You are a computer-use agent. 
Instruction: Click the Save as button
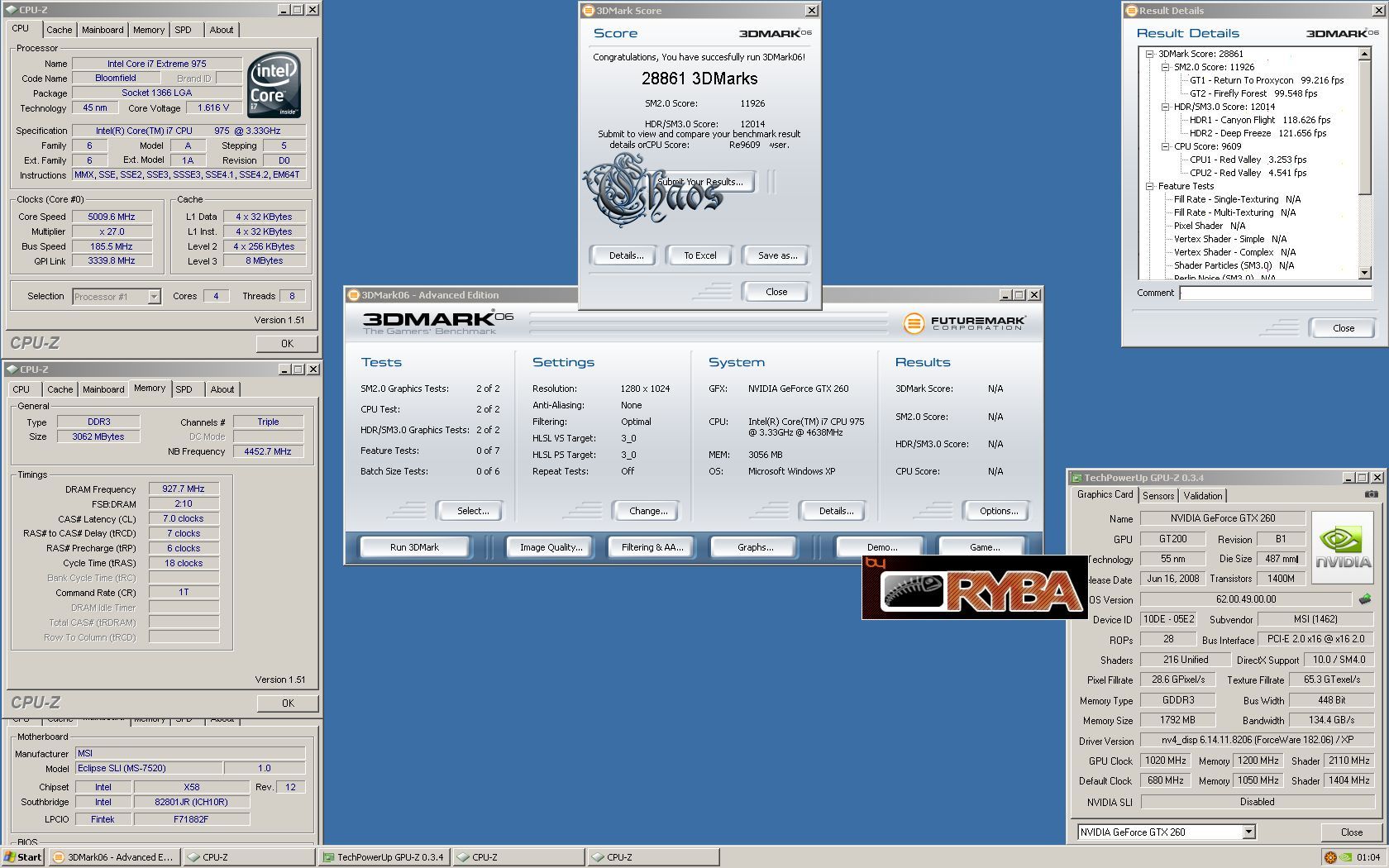777,255
